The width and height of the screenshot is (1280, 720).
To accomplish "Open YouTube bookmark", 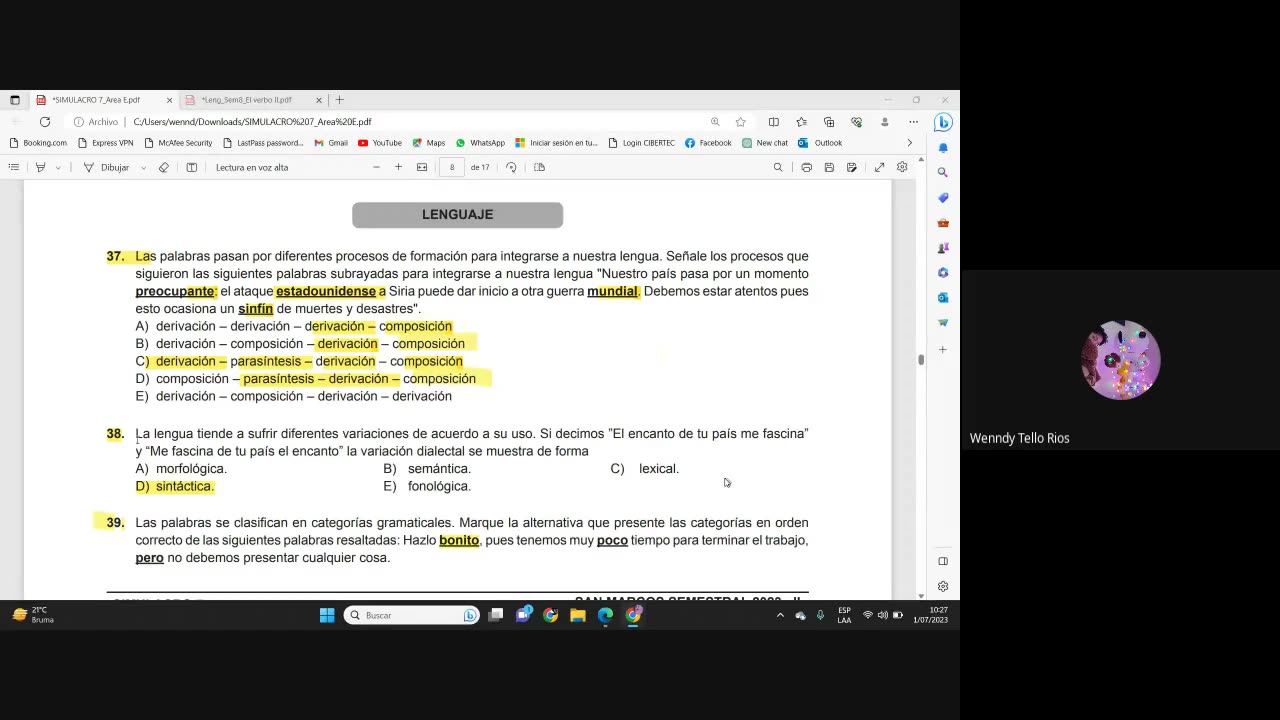I will coord(380,143).
